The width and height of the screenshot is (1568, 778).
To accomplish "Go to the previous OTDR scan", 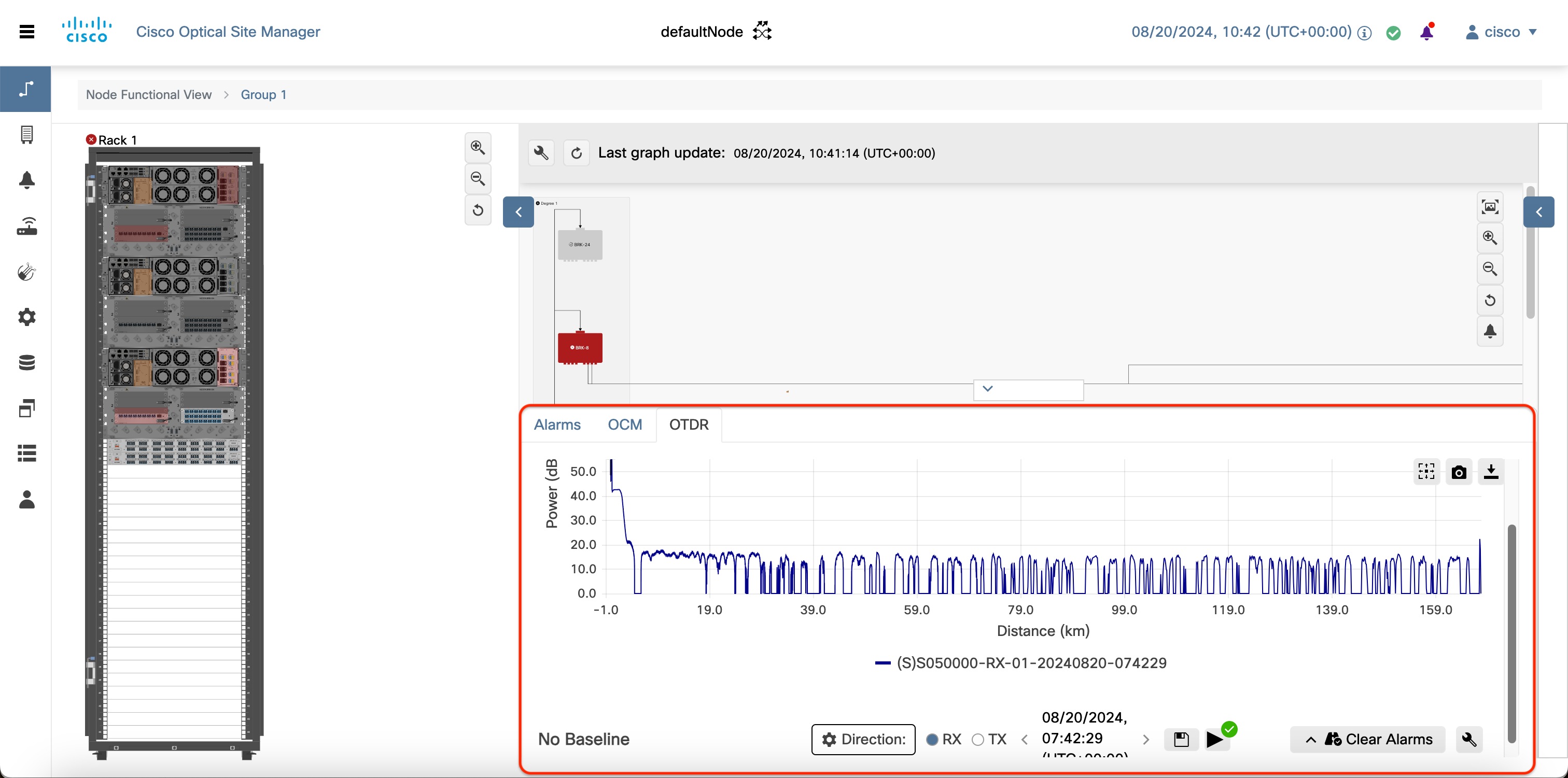I will coord(1025,740).
